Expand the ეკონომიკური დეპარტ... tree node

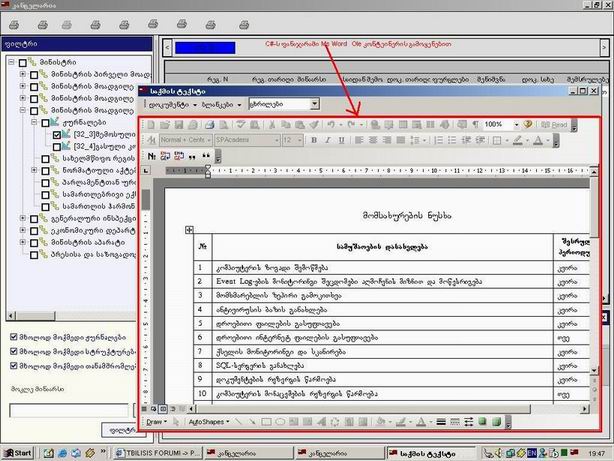point(23,230)
